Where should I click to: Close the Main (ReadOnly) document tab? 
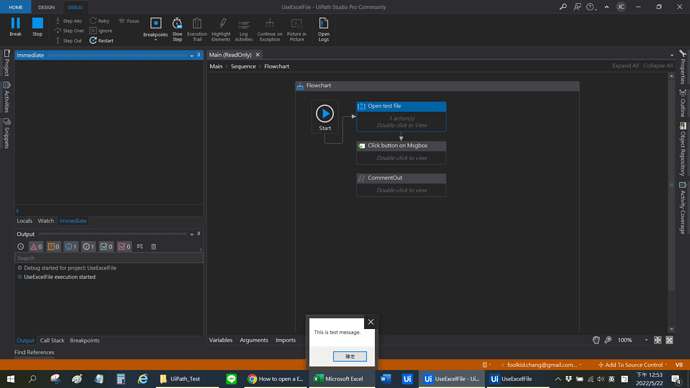(x=258, y=55)
